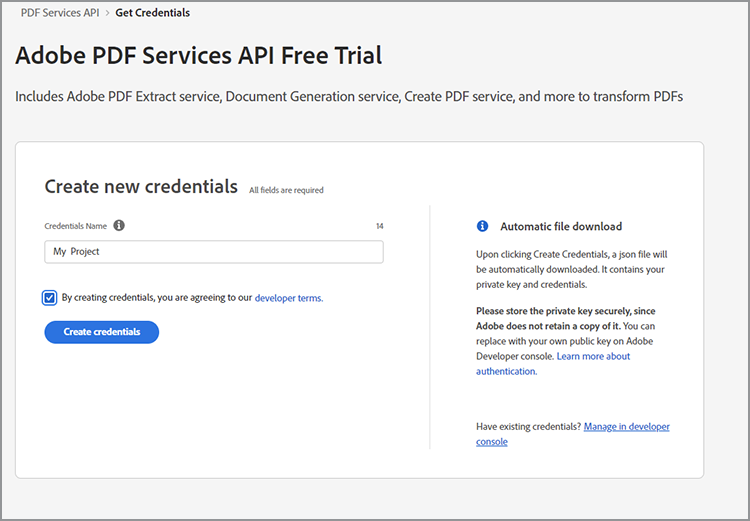Click Get Credentials breadcrumb item

pos(153,13)
